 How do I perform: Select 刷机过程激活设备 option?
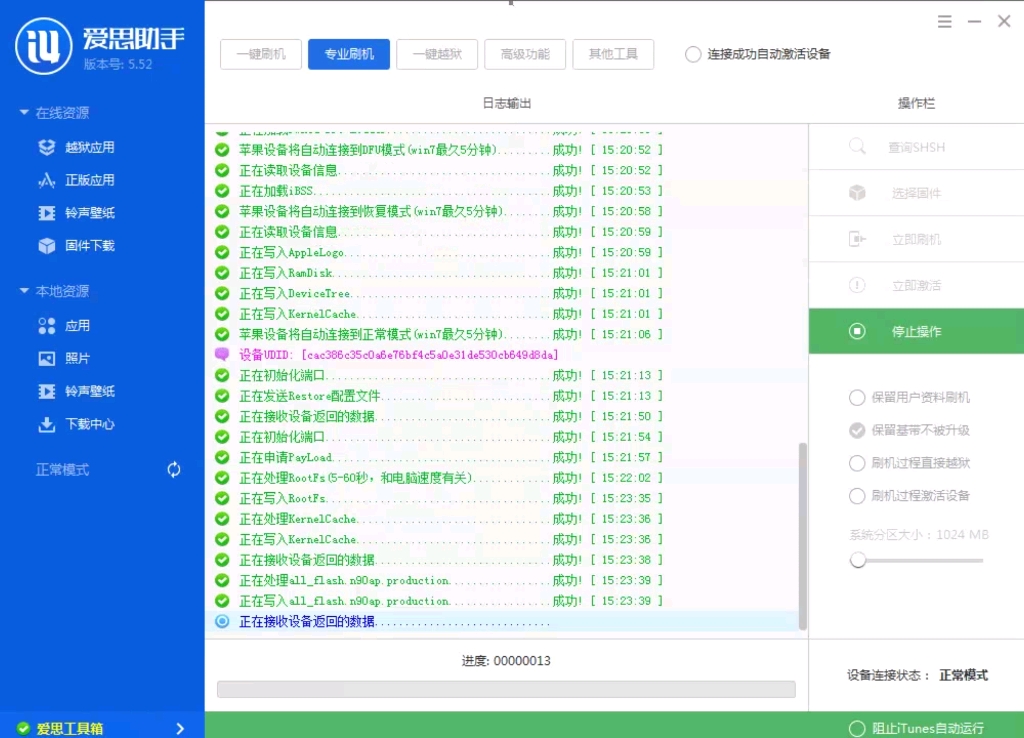[857, 496]
